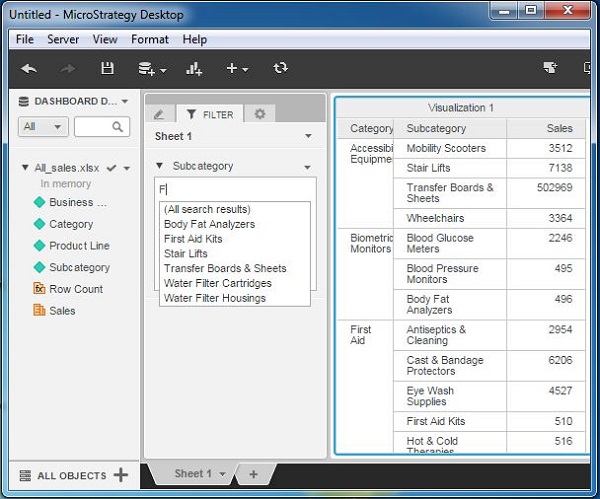Collapse the Subcategory filter triangle

tap(160, 166)
